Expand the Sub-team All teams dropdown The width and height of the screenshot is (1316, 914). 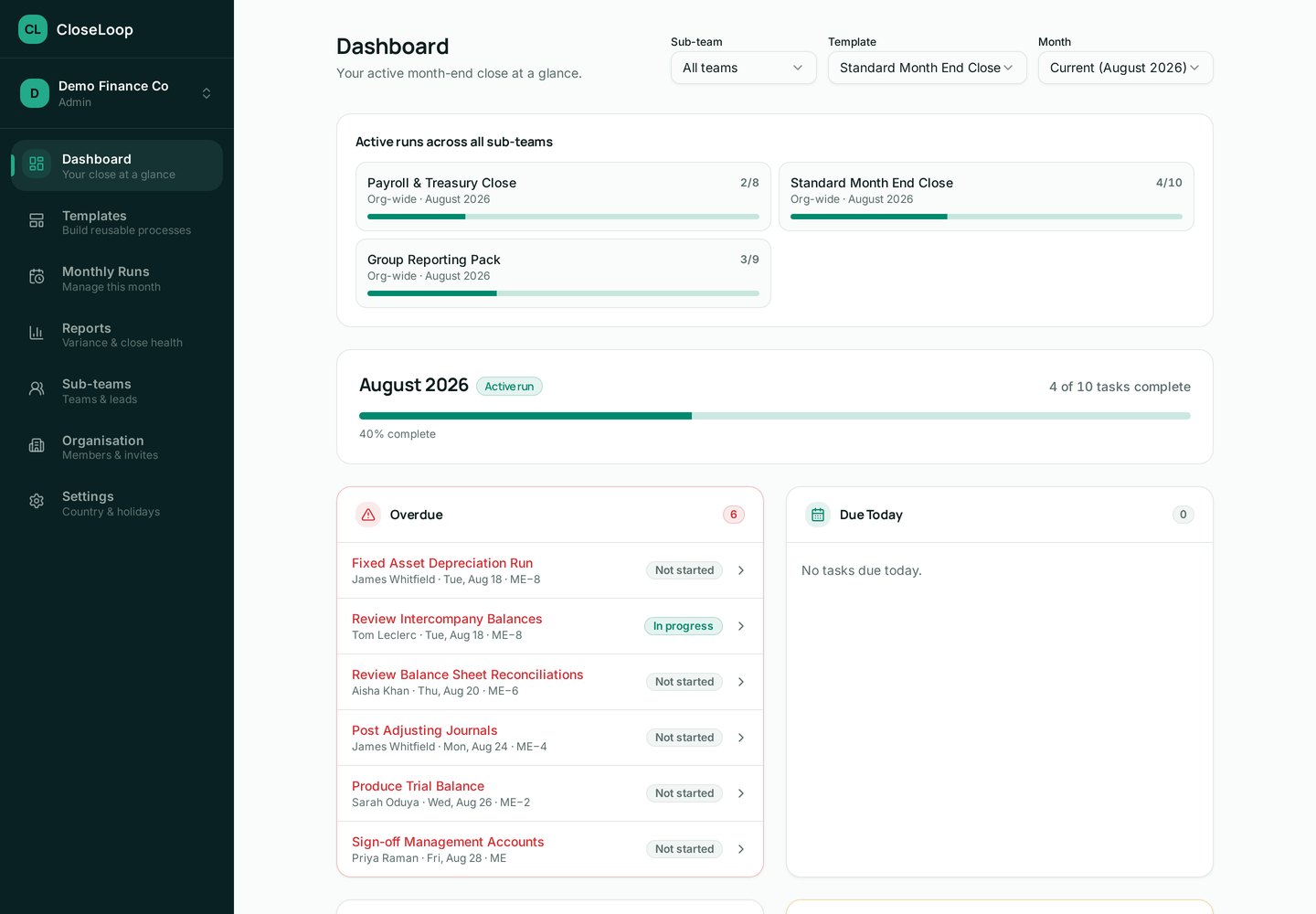[744, 68]
